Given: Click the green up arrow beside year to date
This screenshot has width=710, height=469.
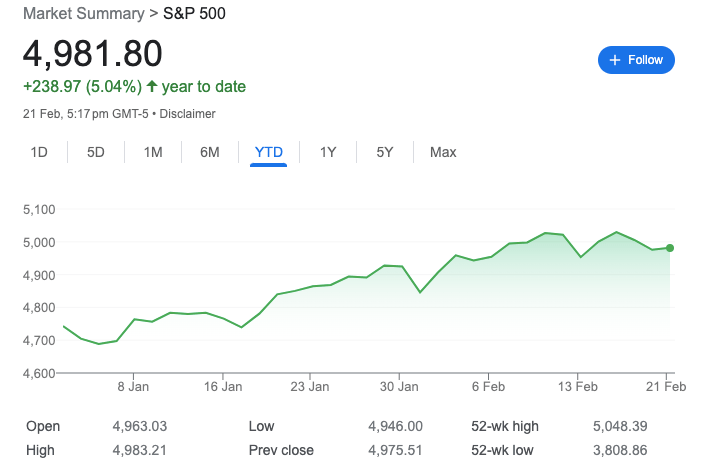Looking at the screenshot, I should pyautogui.click(x=152, y=86).
